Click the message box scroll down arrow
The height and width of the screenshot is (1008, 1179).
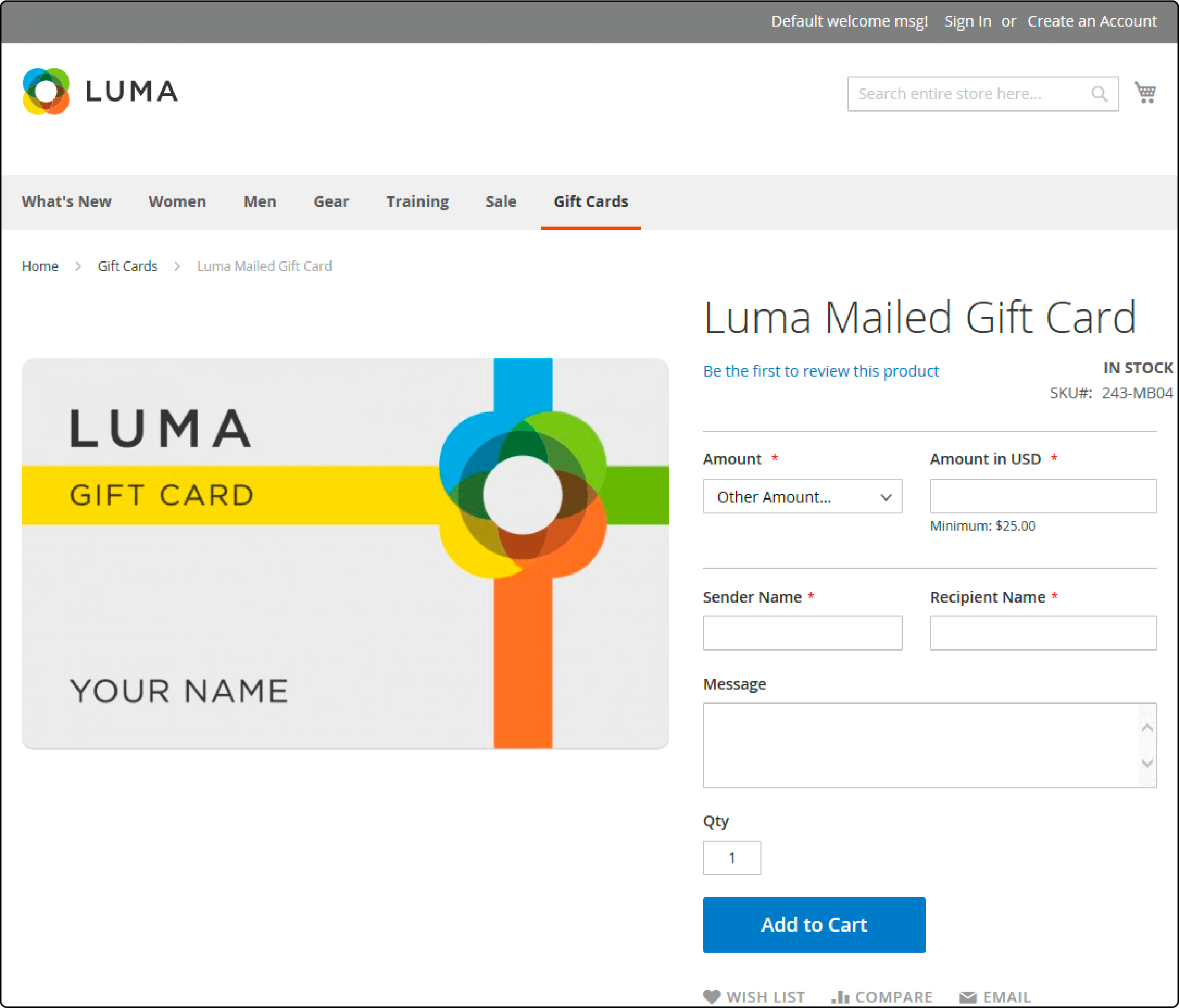pos(1147,763)
